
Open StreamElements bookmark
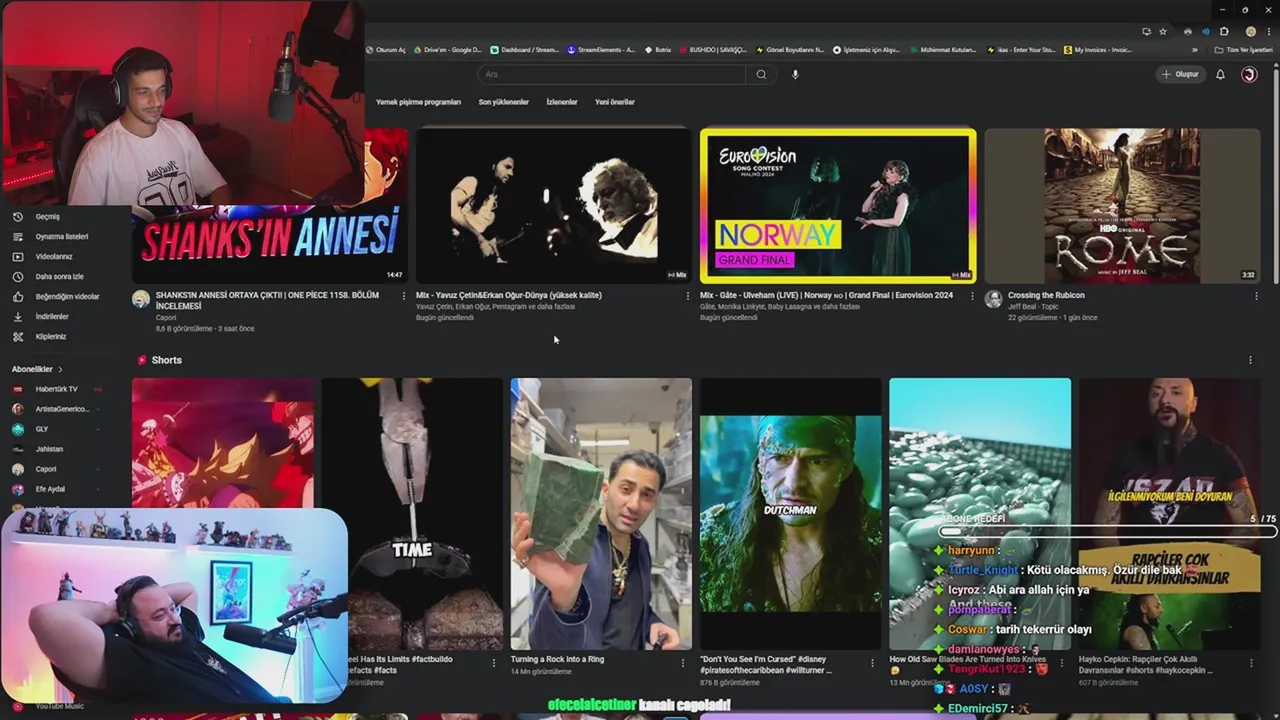(x=601, y=49)
